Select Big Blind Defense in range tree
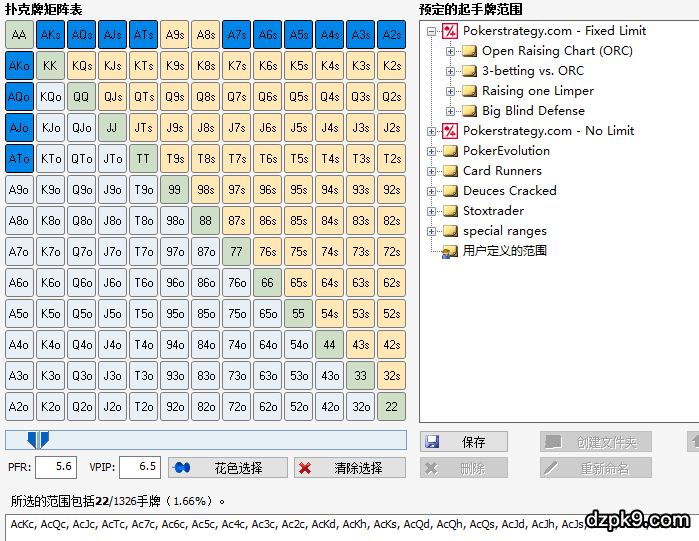Screen dimensions: 699x541 click(533, 111)
